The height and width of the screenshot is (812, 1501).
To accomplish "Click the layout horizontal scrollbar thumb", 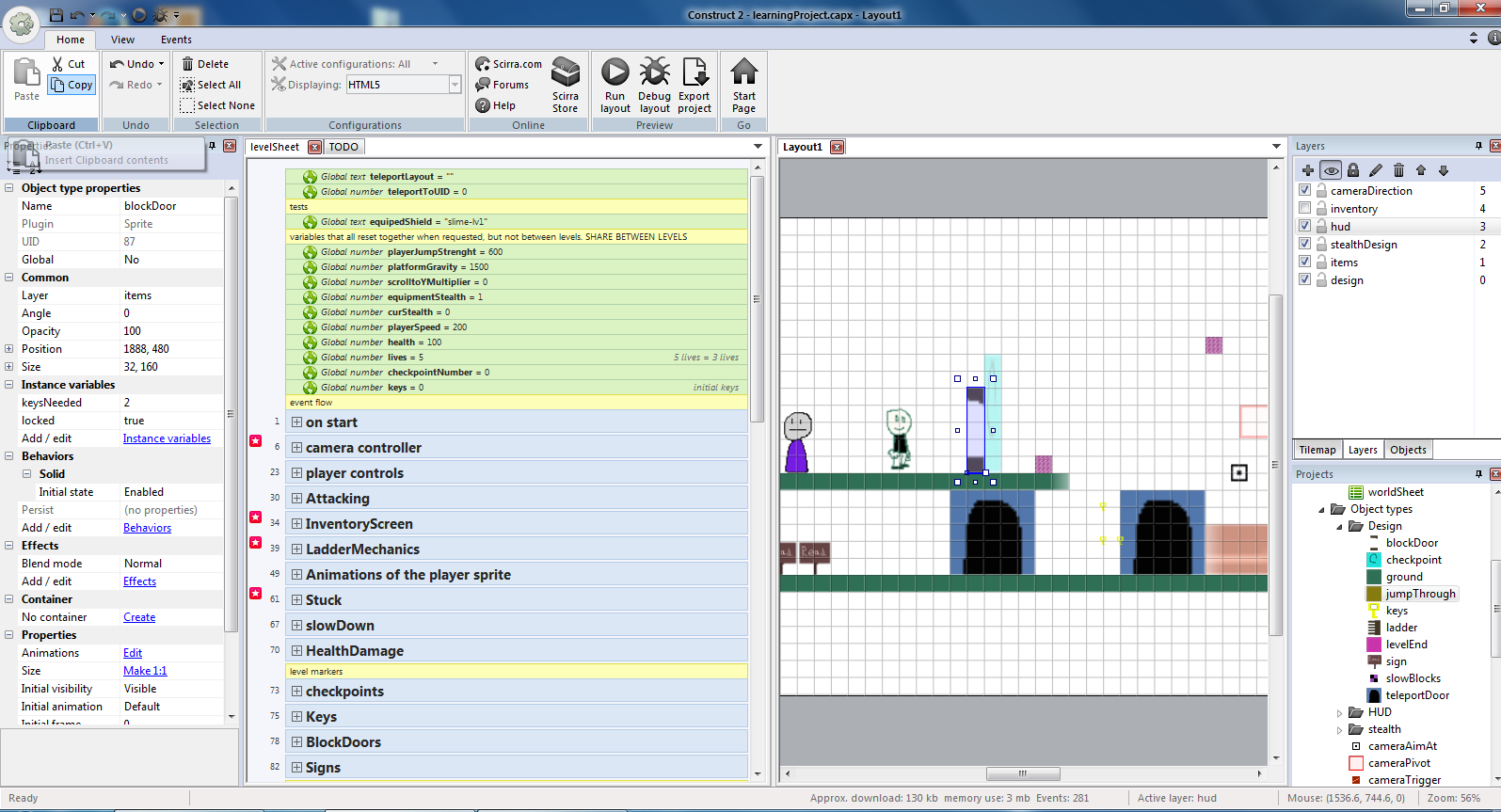I will pyautogui.click(x=1023, y=773).
